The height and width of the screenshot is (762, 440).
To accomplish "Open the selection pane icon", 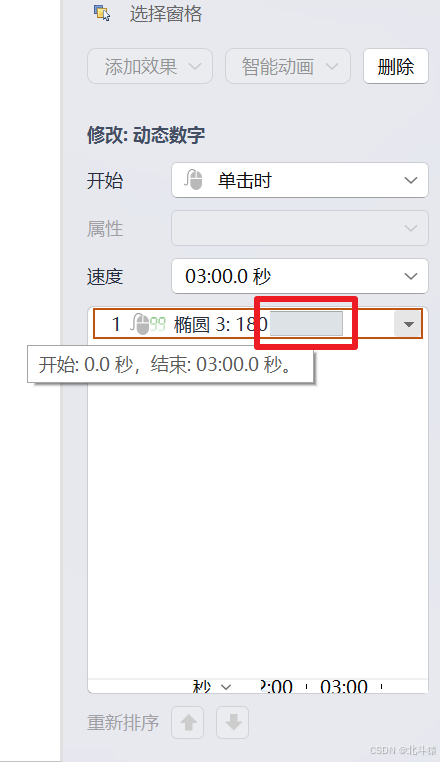I will coord(102,13).
